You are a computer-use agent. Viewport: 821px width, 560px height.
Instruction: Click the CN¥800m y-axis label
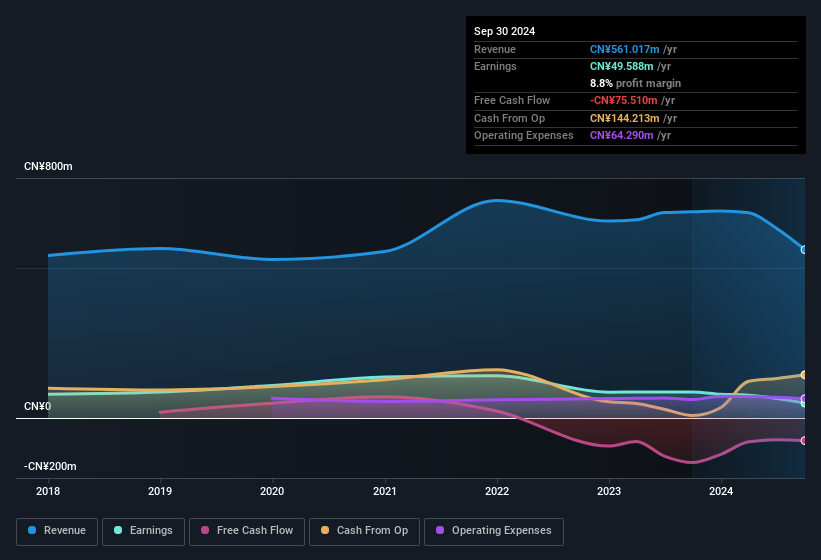pyautogui.click(x=48, y=166)
